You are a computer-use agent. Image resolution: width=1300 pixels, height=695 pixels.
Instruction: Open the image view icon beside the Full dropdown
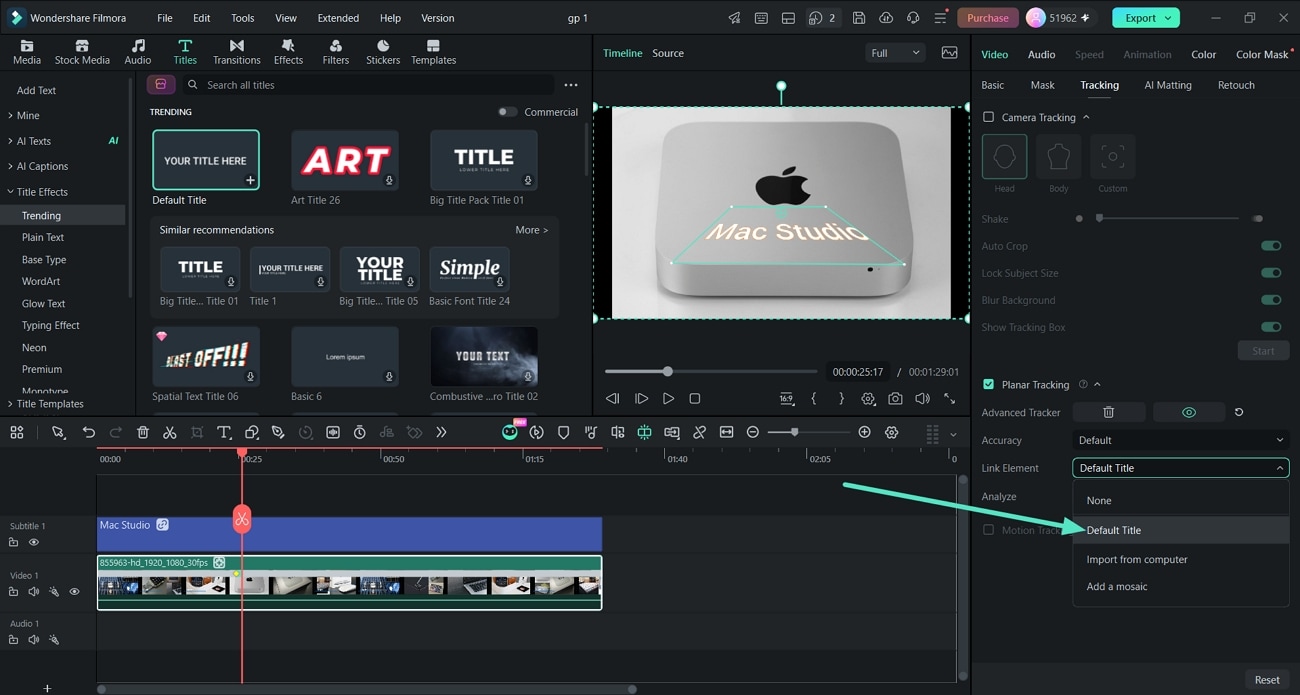(x=949, y=53)
